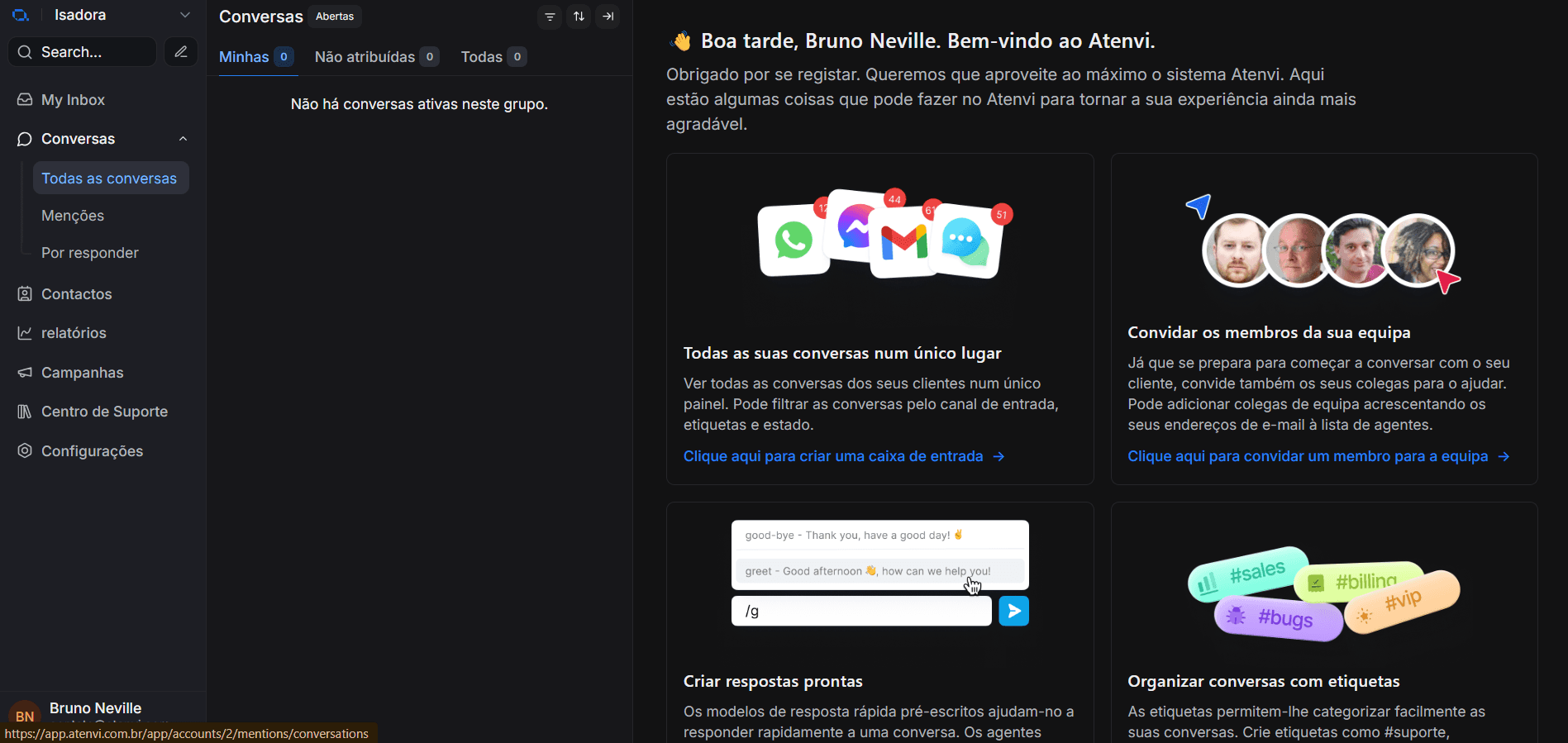Switch to the Todas tab

pyautogui.click(x=493, y=57)
